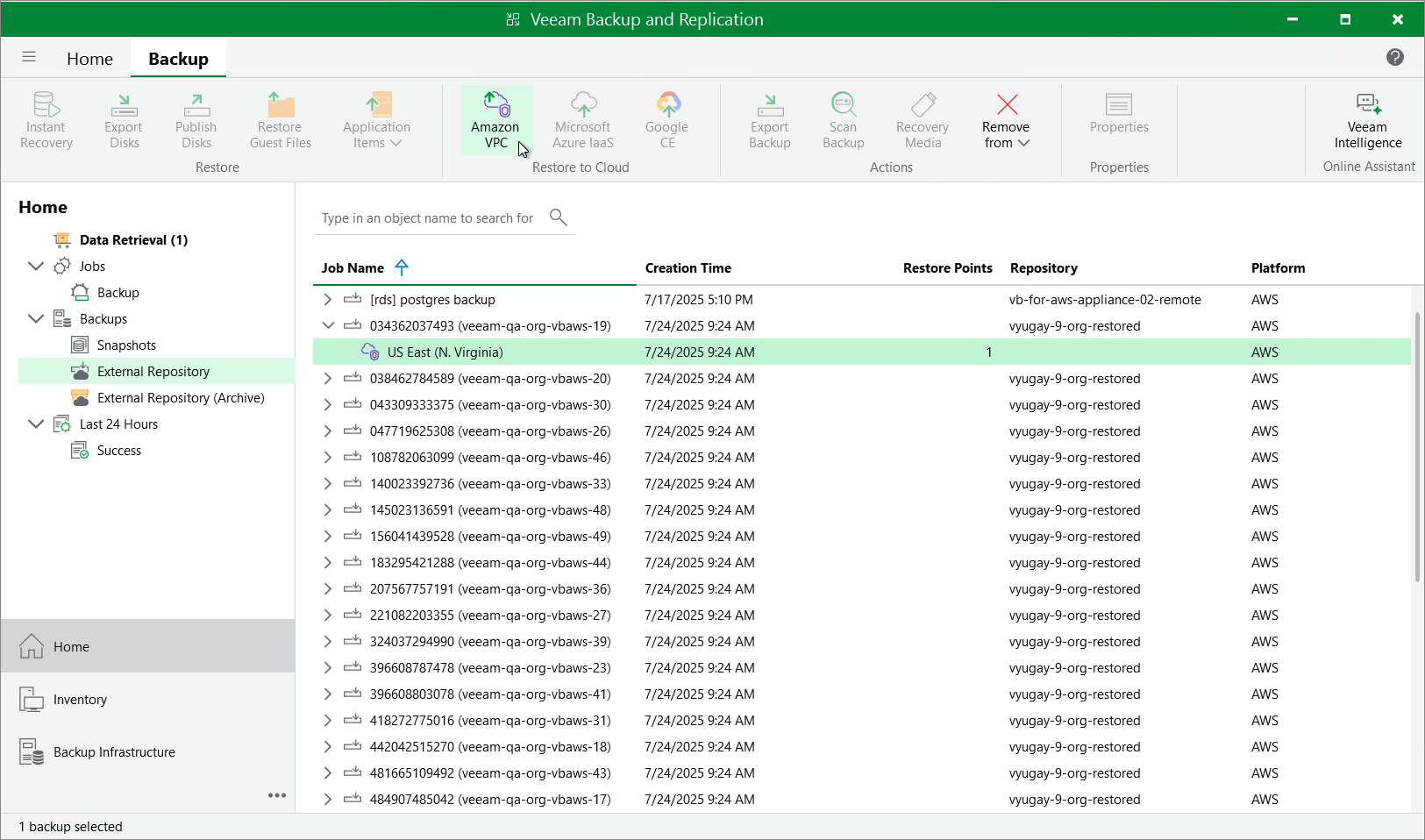Open the hamburger main menu

pyautogui.click(x=29, y=57)
